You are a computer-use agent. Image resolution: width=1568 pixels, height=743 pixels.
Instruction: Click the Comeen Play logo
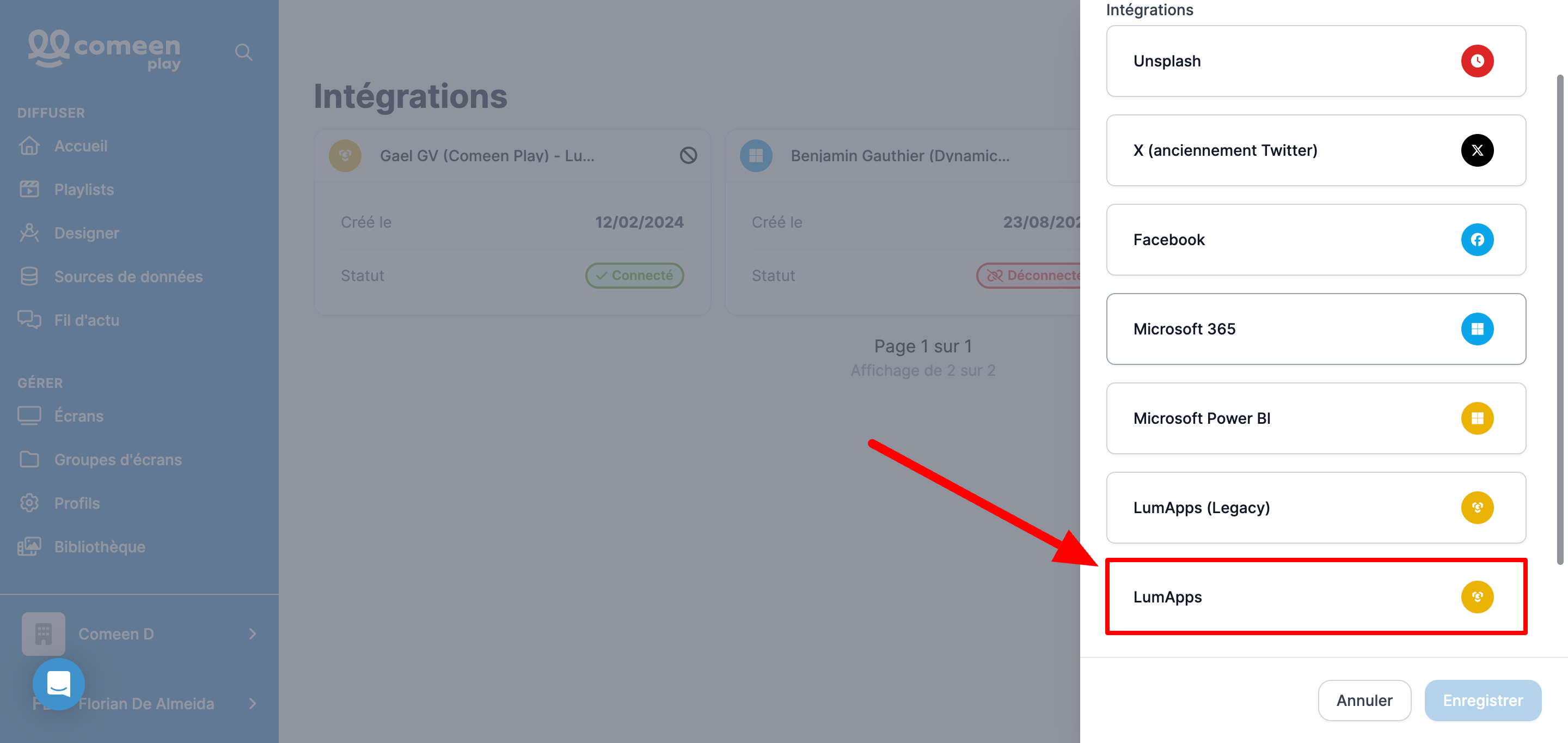105,50
